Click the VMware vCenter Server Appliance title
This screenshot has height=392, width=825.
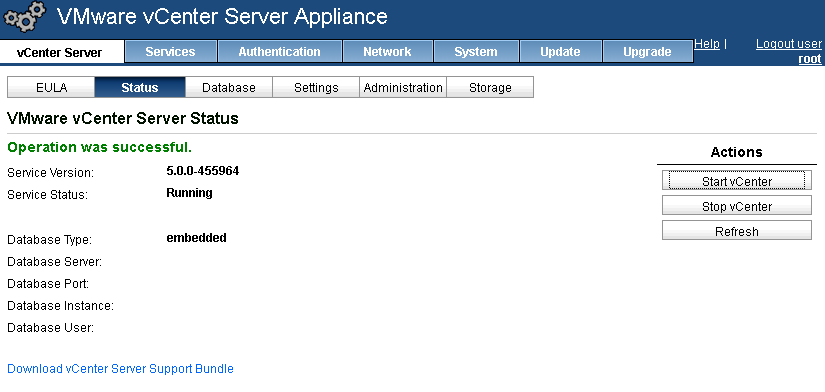(222, 16)
